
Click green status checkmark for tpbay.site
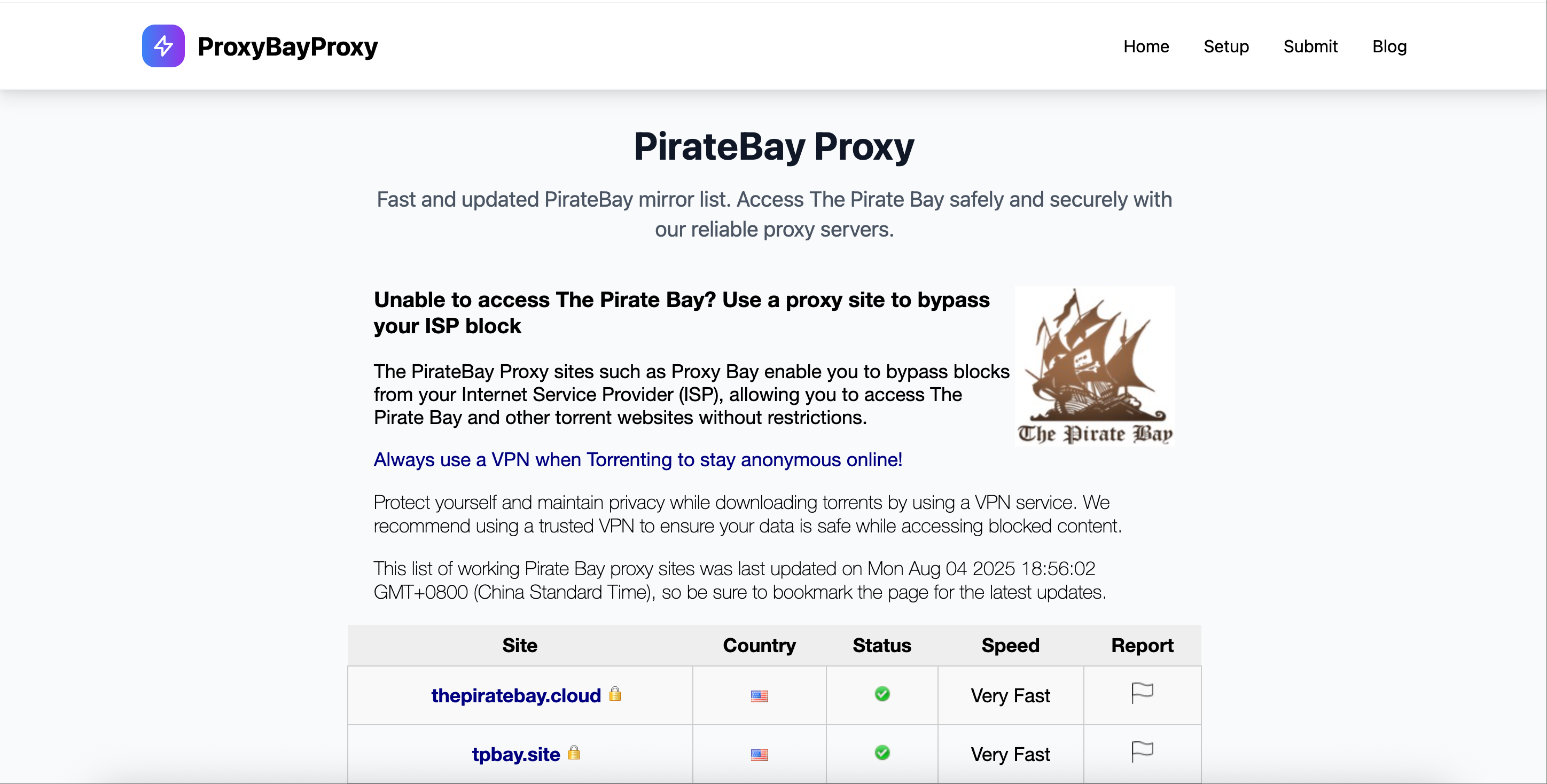click(x=882, y=753)
